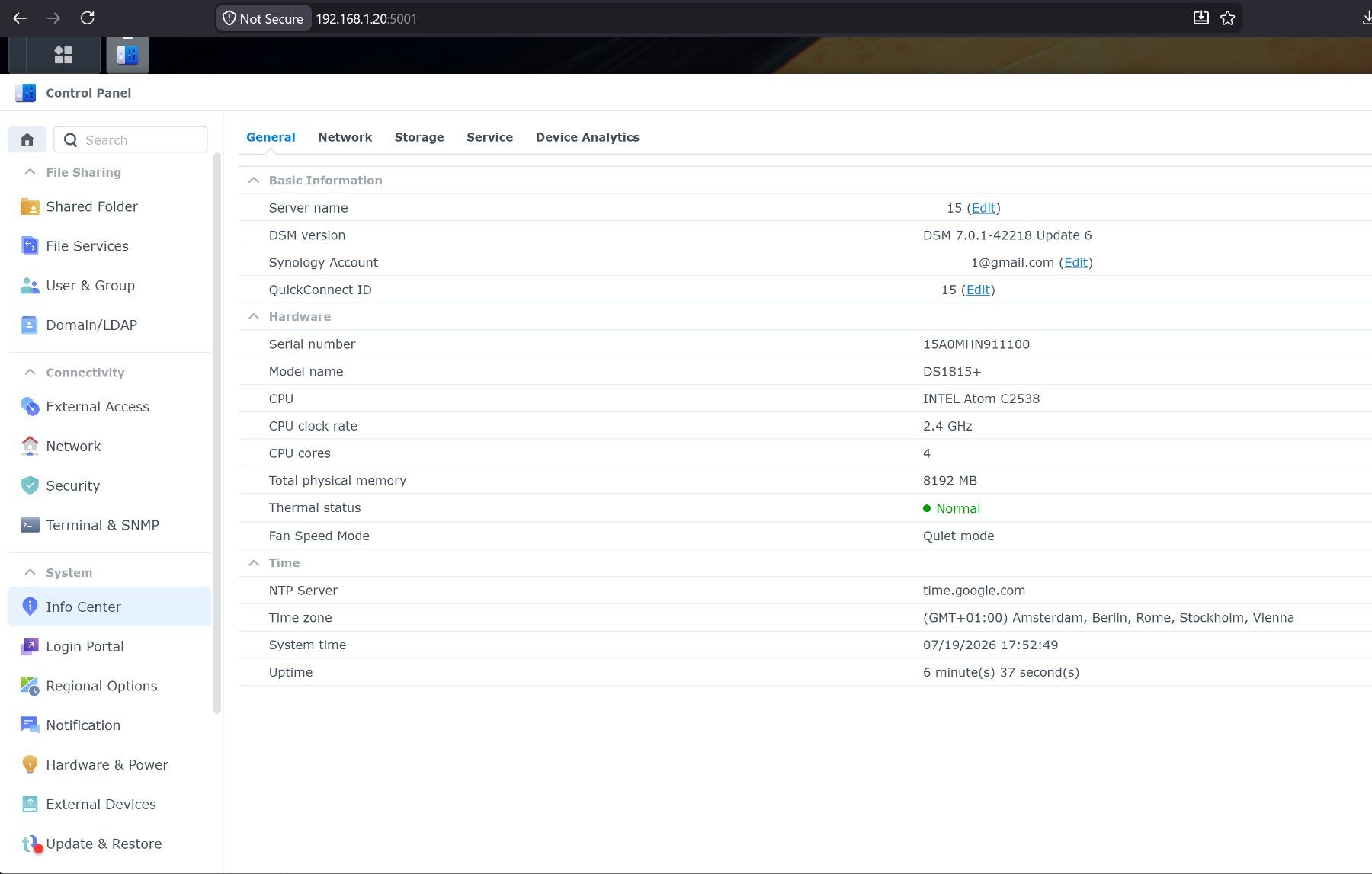Collapse System sidebar section

point(30,572)
